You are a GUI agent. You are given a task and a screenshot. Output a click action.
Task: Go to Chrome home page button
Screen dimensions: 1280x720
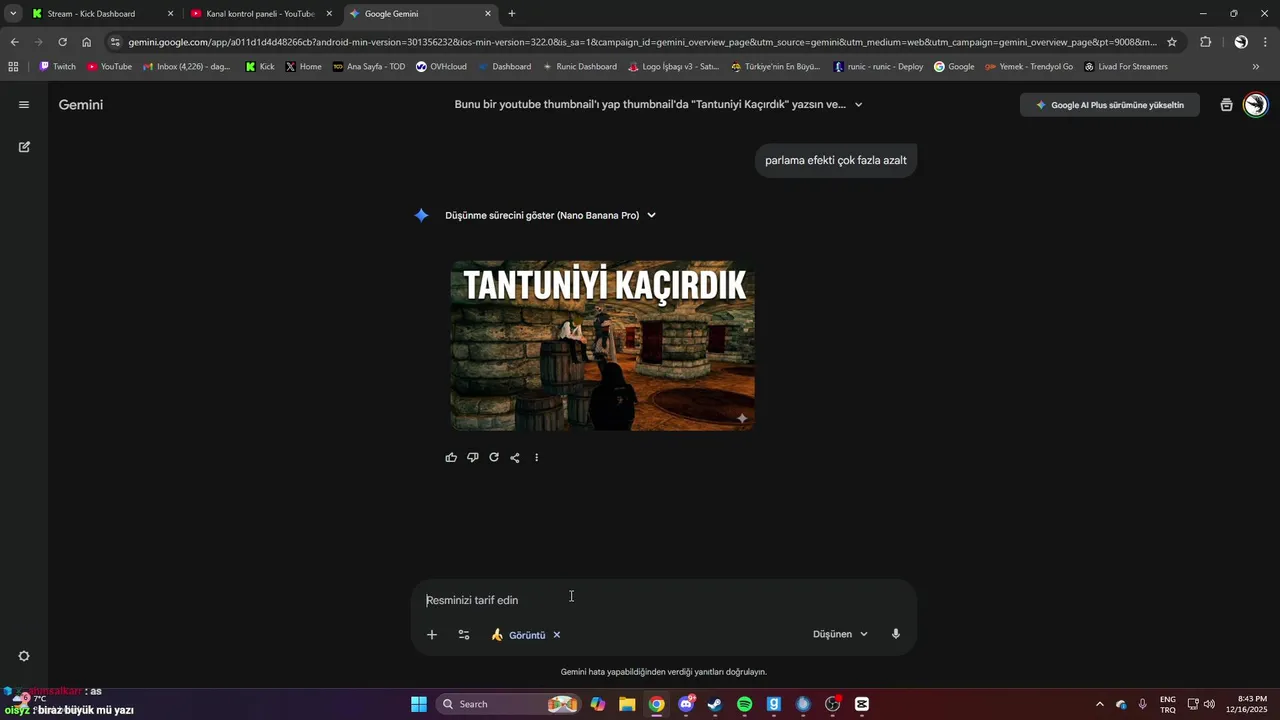87,42
